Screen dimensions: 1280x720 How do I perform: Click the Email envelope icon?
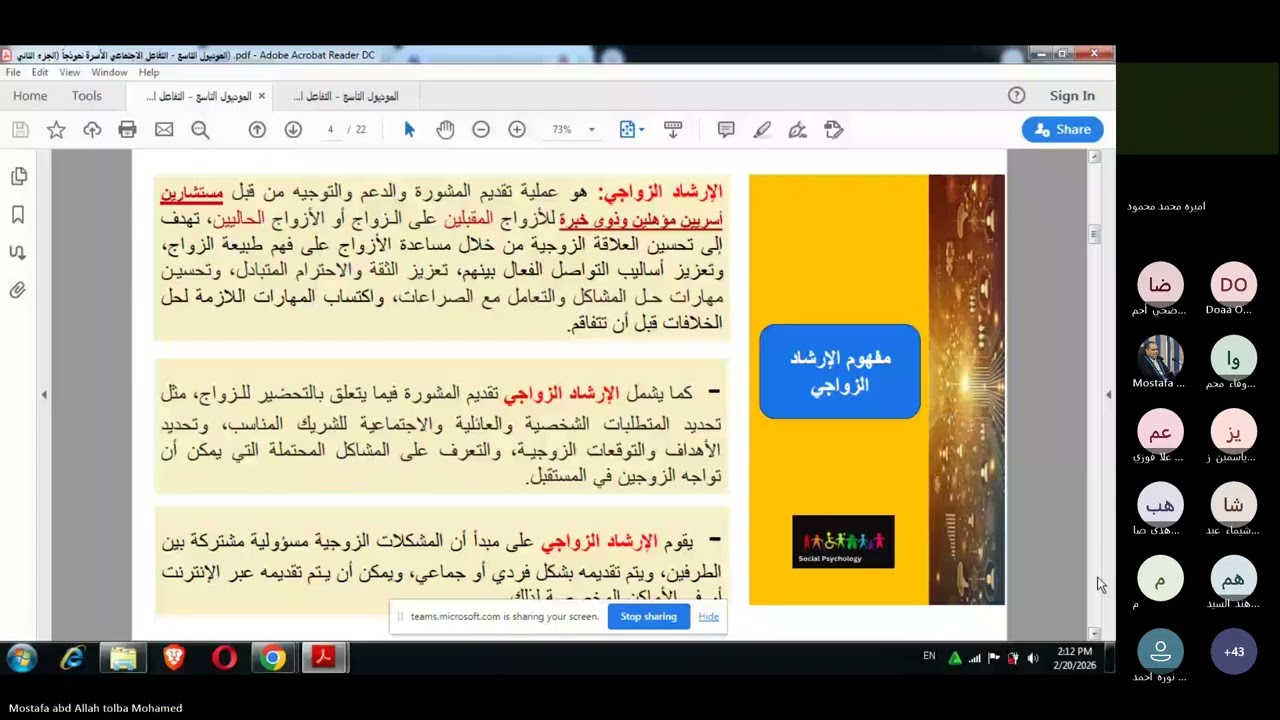coord(164,130)
